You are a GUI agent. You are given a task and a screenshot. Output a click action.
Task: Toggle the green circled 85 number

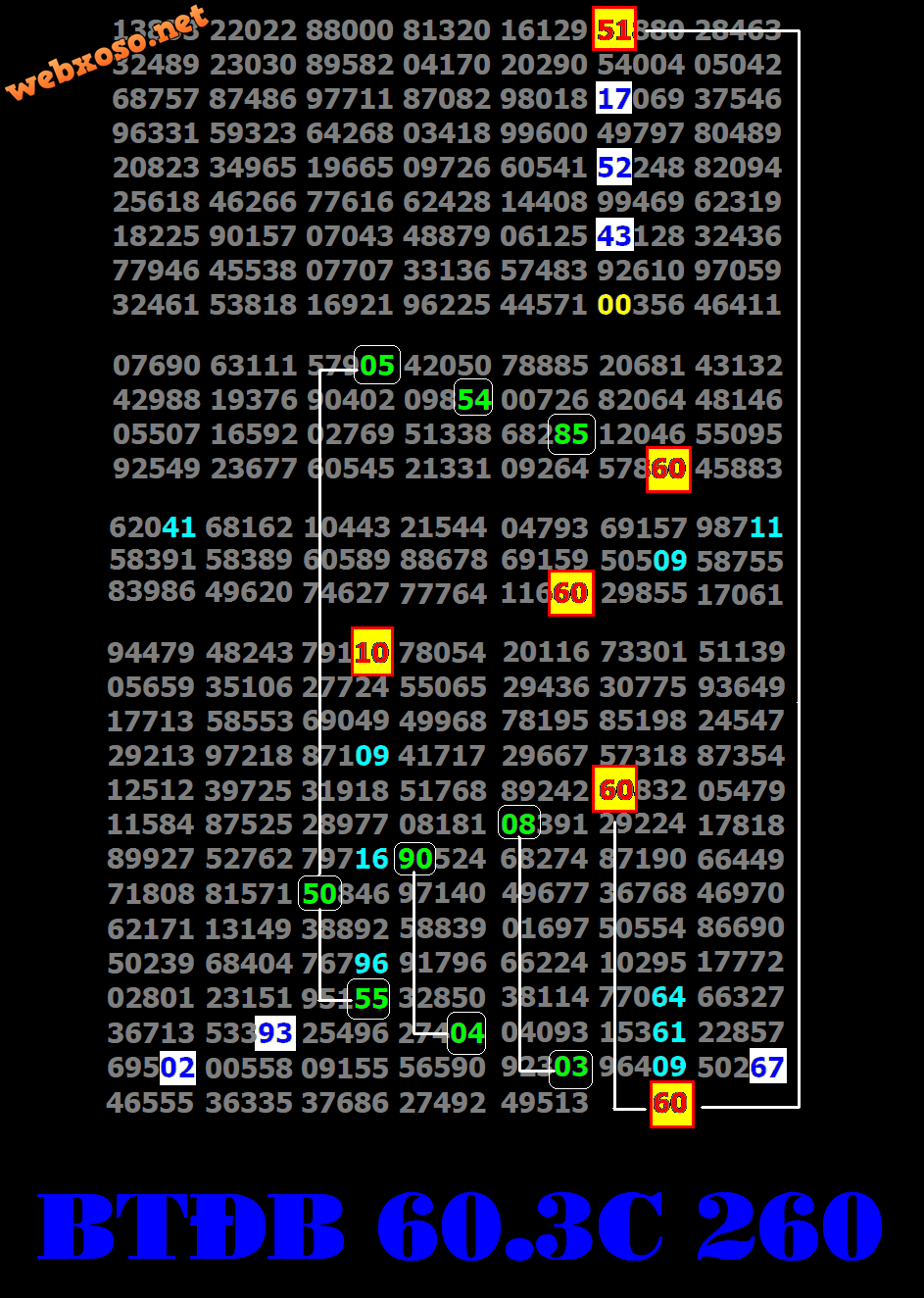point(570,434)
